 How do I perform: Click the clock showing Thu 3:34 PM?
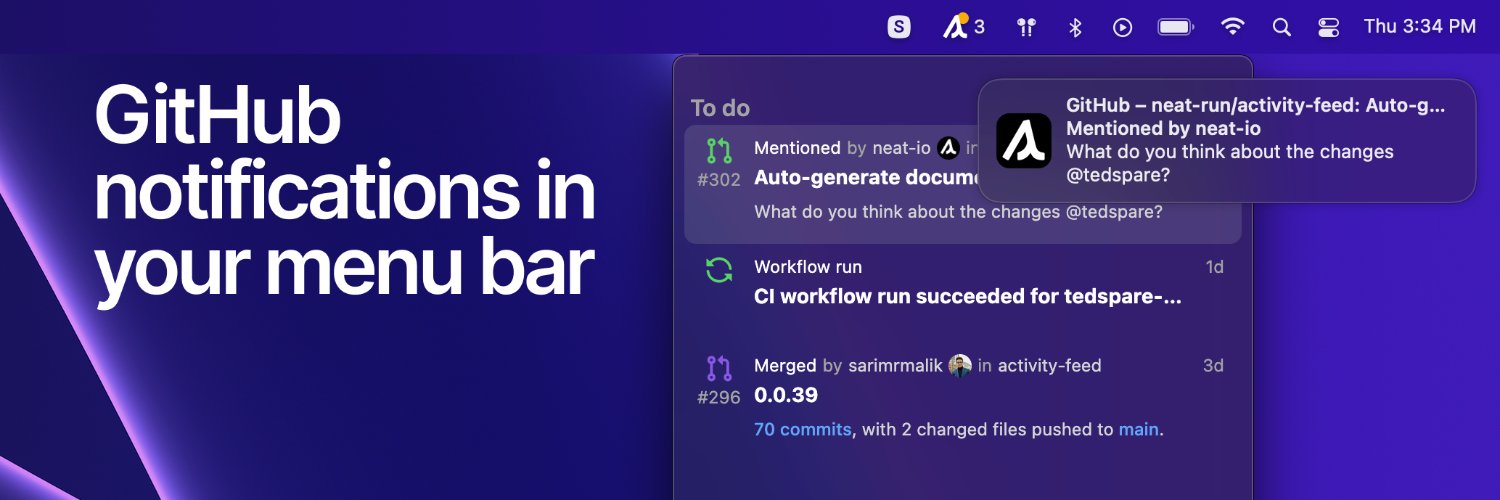[1420, 27]
